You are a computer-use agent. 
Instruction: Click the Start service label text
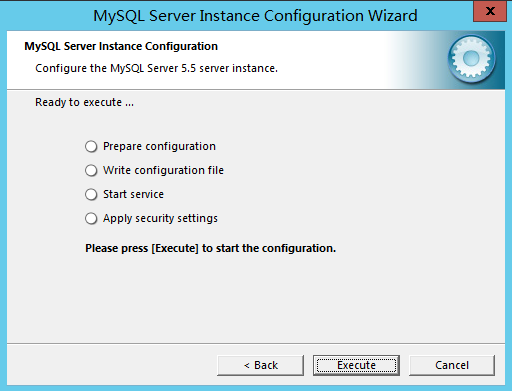[133, 194]
